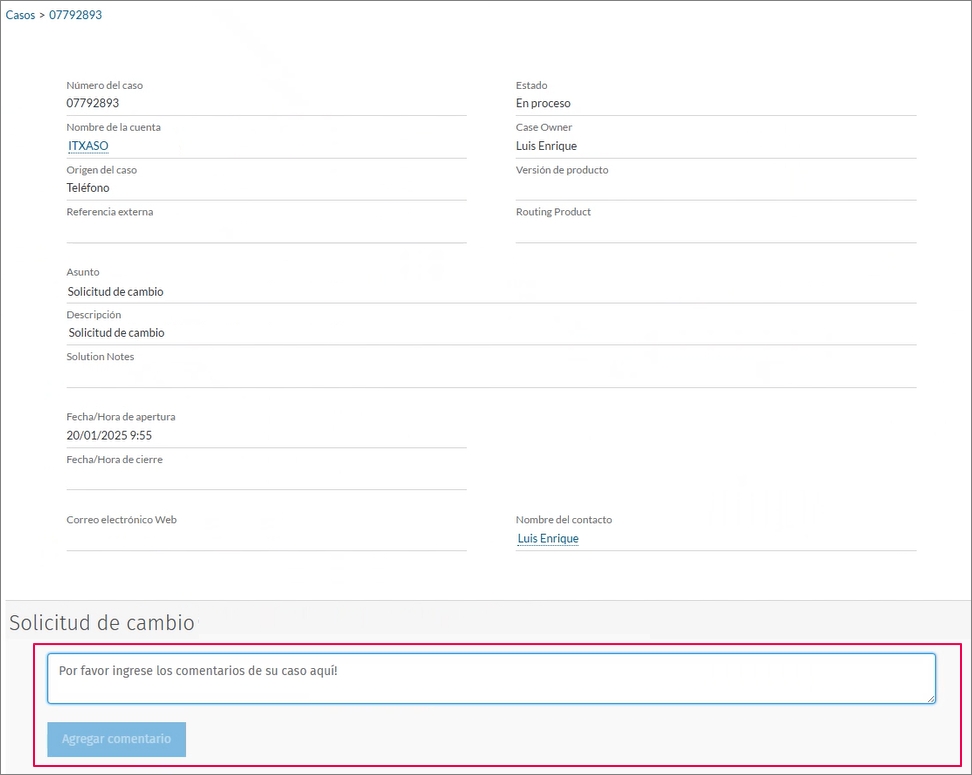
Task: Click the Asunto label
Action: [83, 272]
